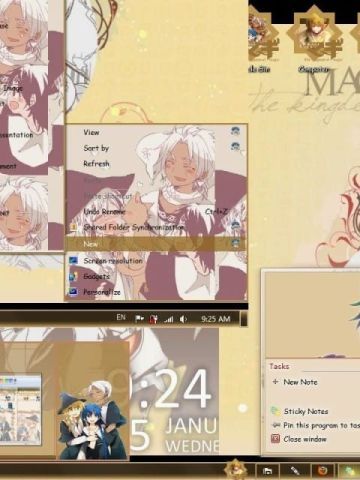Open the highlighted New menu item

[156, 244]
